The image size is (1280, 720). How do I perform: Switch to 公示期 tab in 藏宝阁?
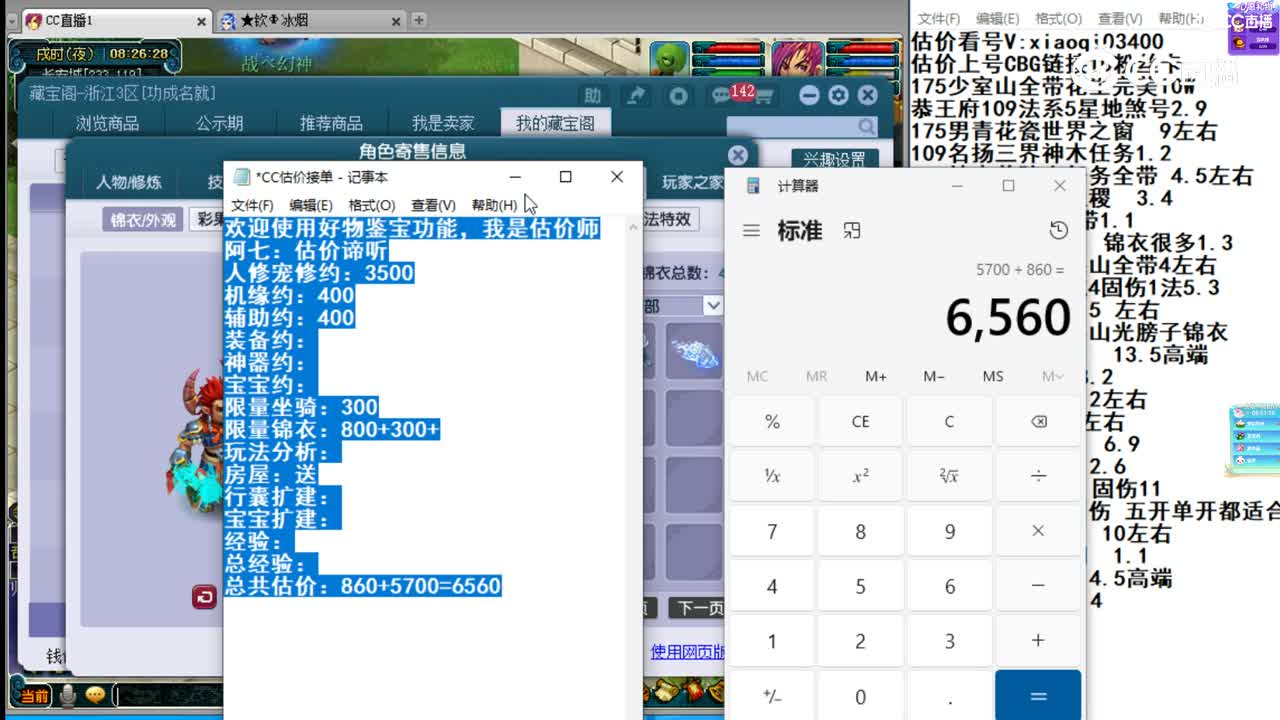[220, 123]
